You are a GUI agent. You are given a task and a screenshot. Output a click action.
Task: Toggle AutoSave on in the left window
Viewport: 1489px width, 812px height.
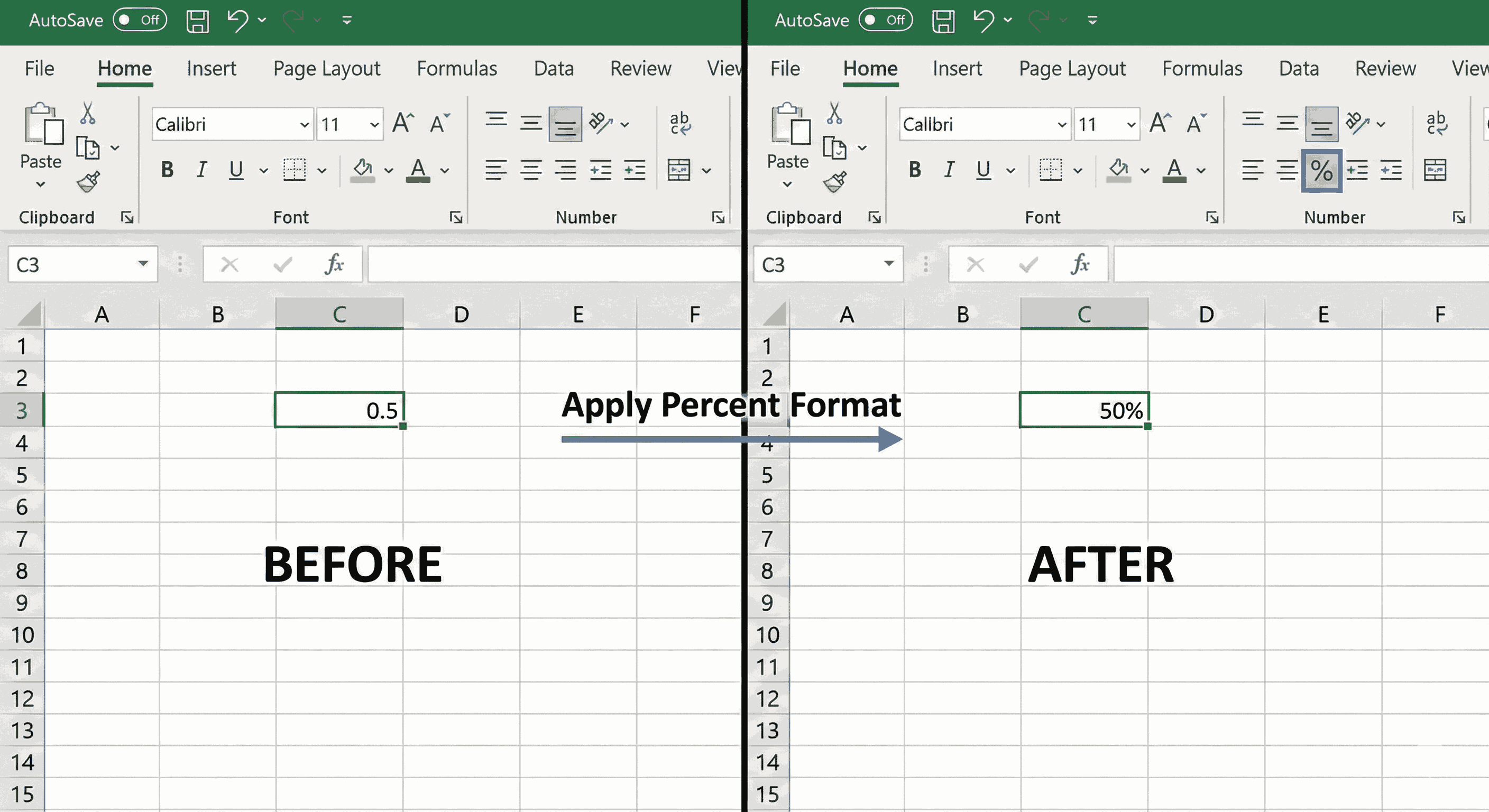[139, 20]
